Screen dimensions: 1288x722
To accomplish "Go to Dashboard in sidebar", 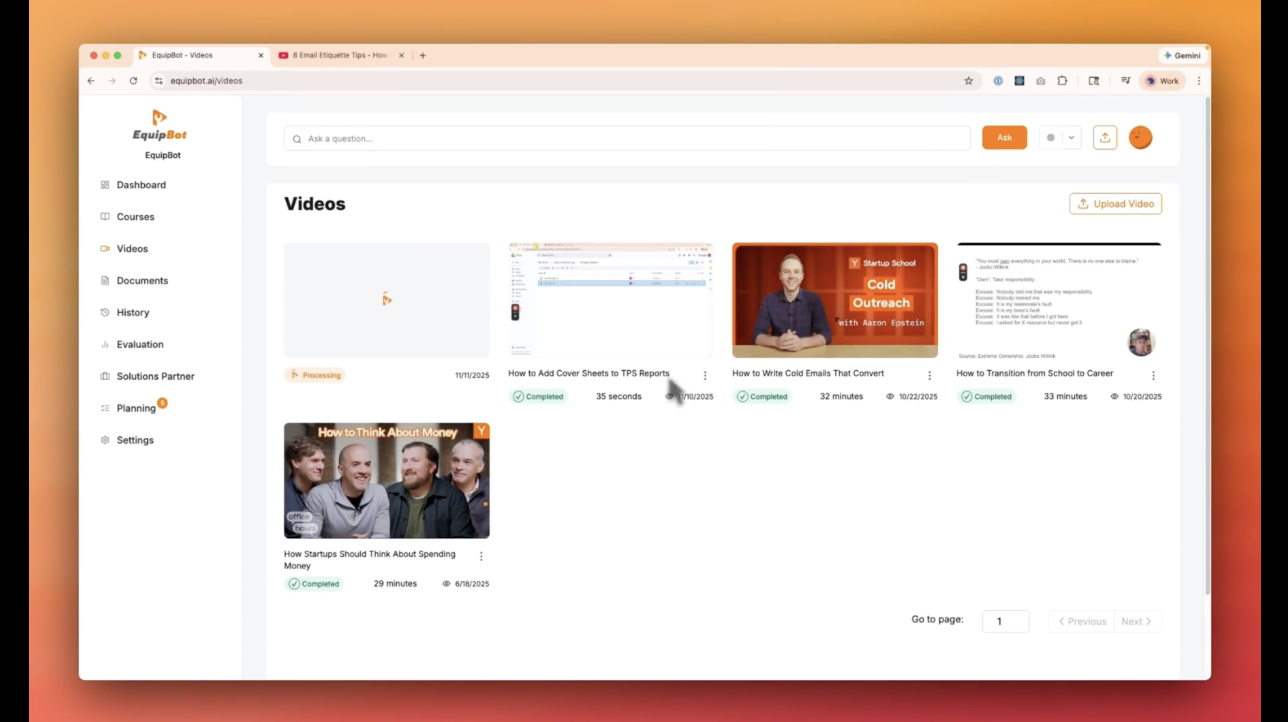I will [x=141, y=185].
